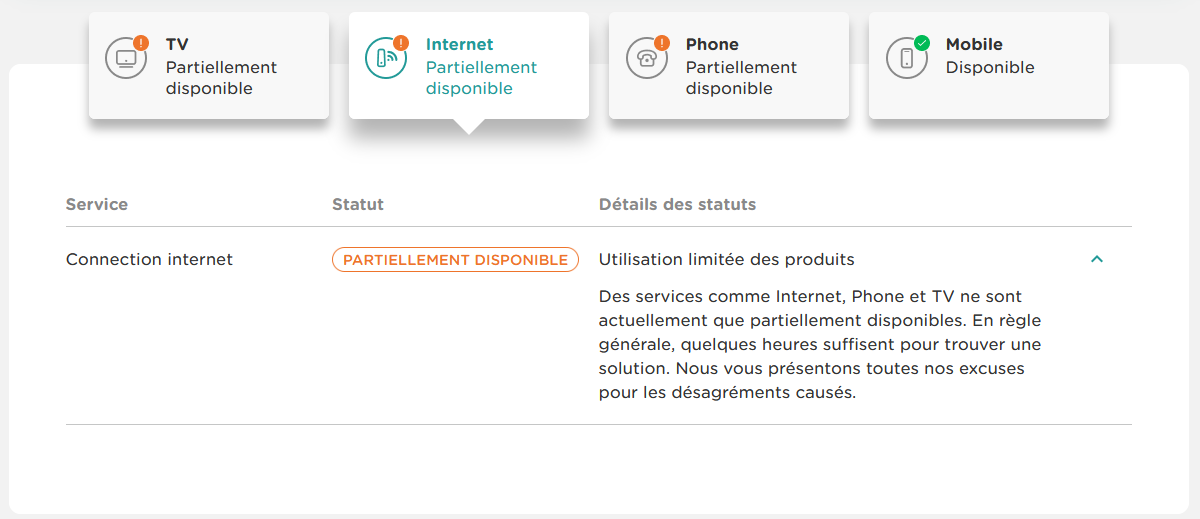This screenshot has height=519, width=1200.
Task: Click the orange warning badge on TV
Action: [x=141, y=43]
